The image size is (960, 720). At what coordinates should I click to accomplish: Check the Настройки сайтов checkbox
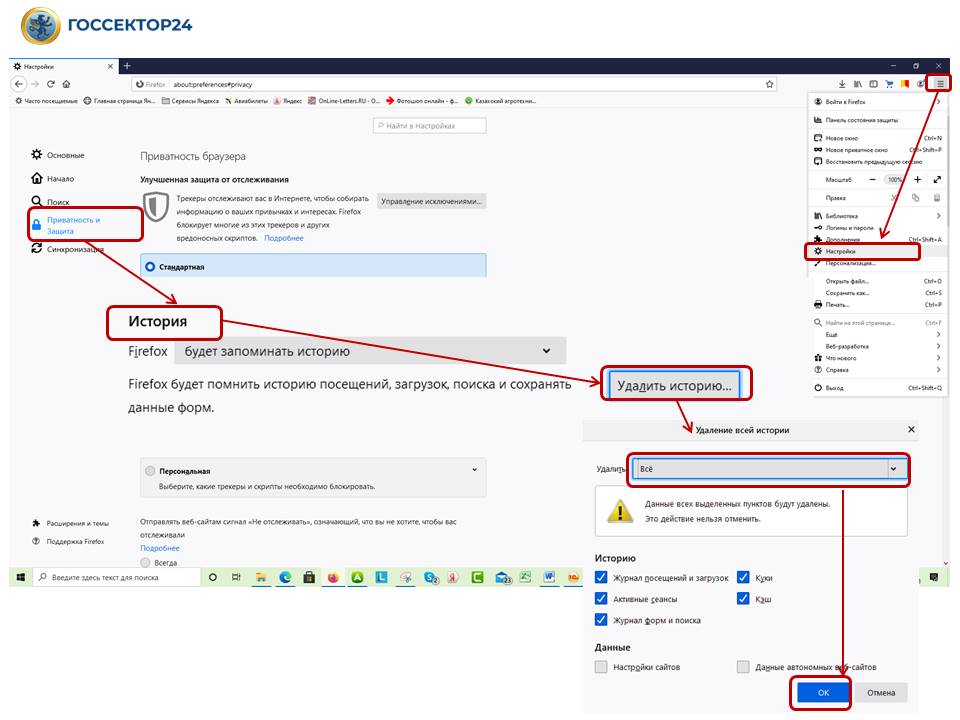601,667
